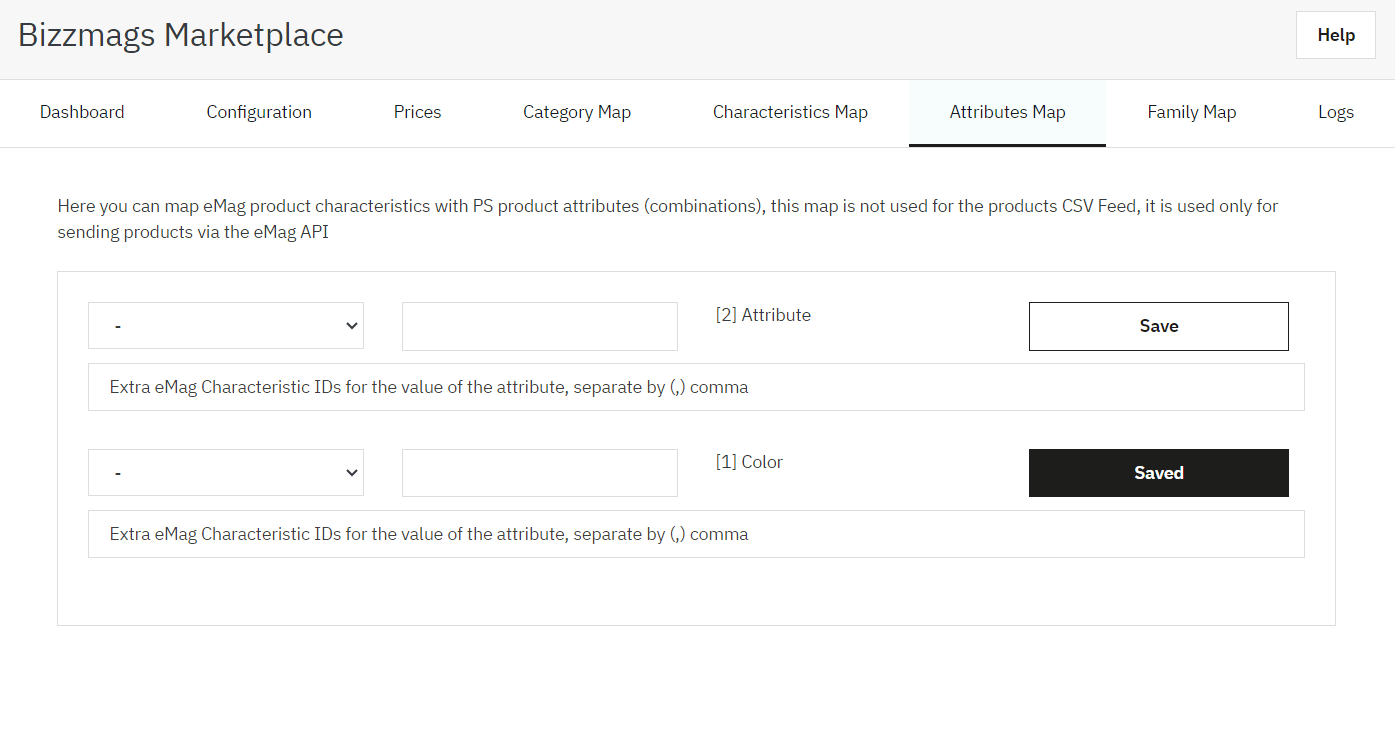Switch to the Family Map tab
This screenshot has height=756, width=1395.
coord(1192,113)
